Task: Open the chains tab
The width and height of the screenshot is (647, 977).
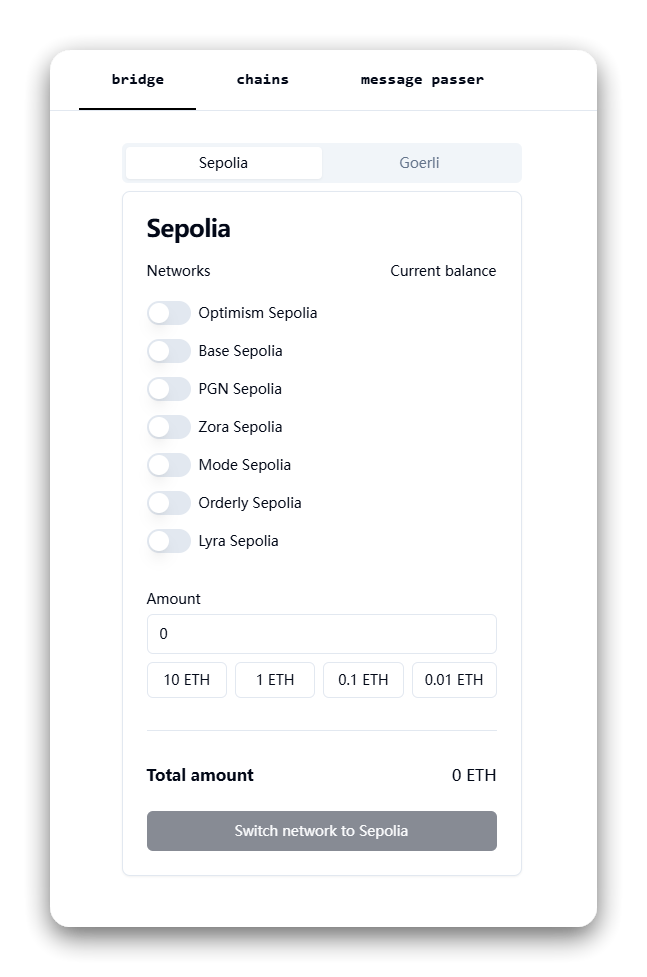Action: [262, 79]
